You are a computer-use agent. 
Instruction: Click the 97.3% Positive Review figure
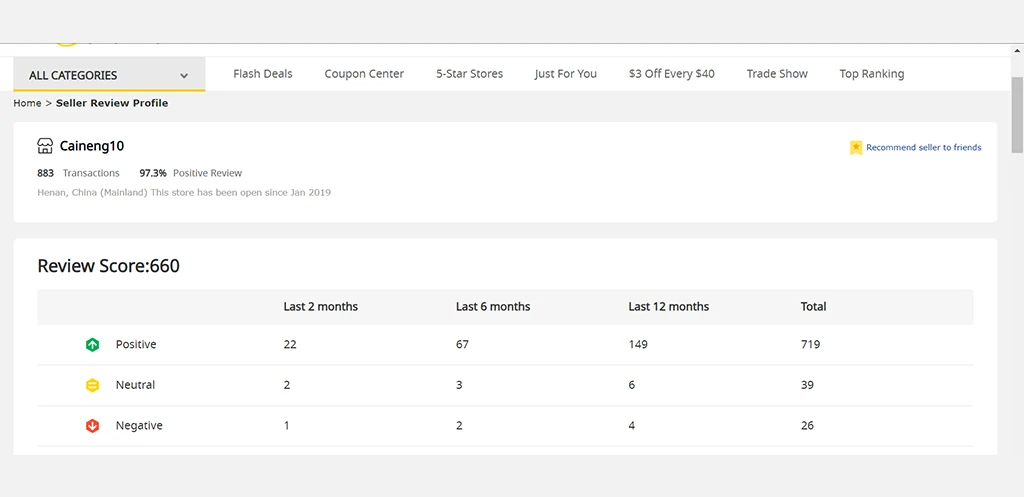click(191, 173)
